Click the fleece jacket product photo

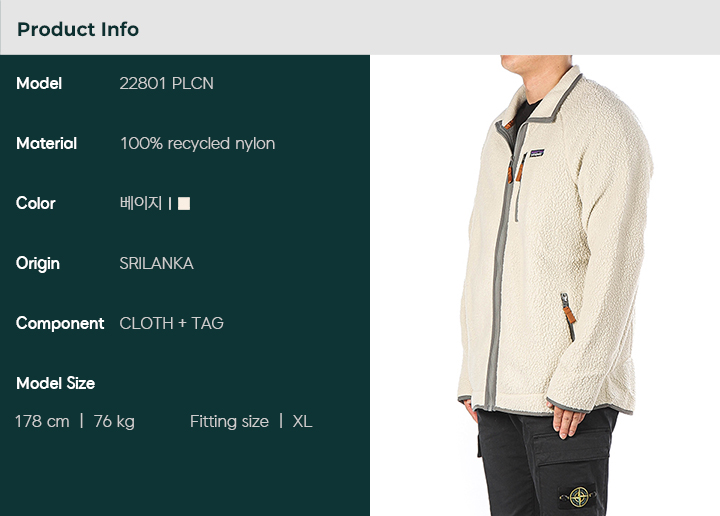point(545,286)
